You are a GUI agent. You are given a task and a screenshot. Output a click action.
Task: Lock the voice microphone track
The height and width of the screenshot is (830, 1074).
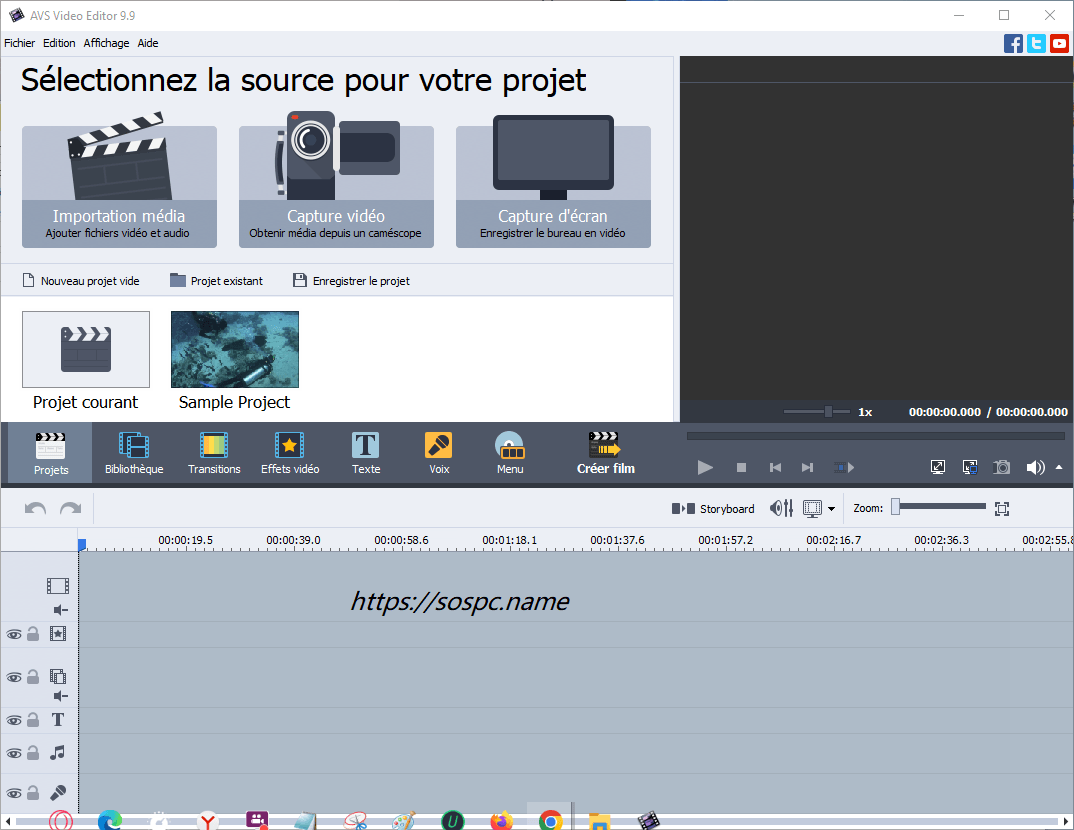[x=32, y=792]
